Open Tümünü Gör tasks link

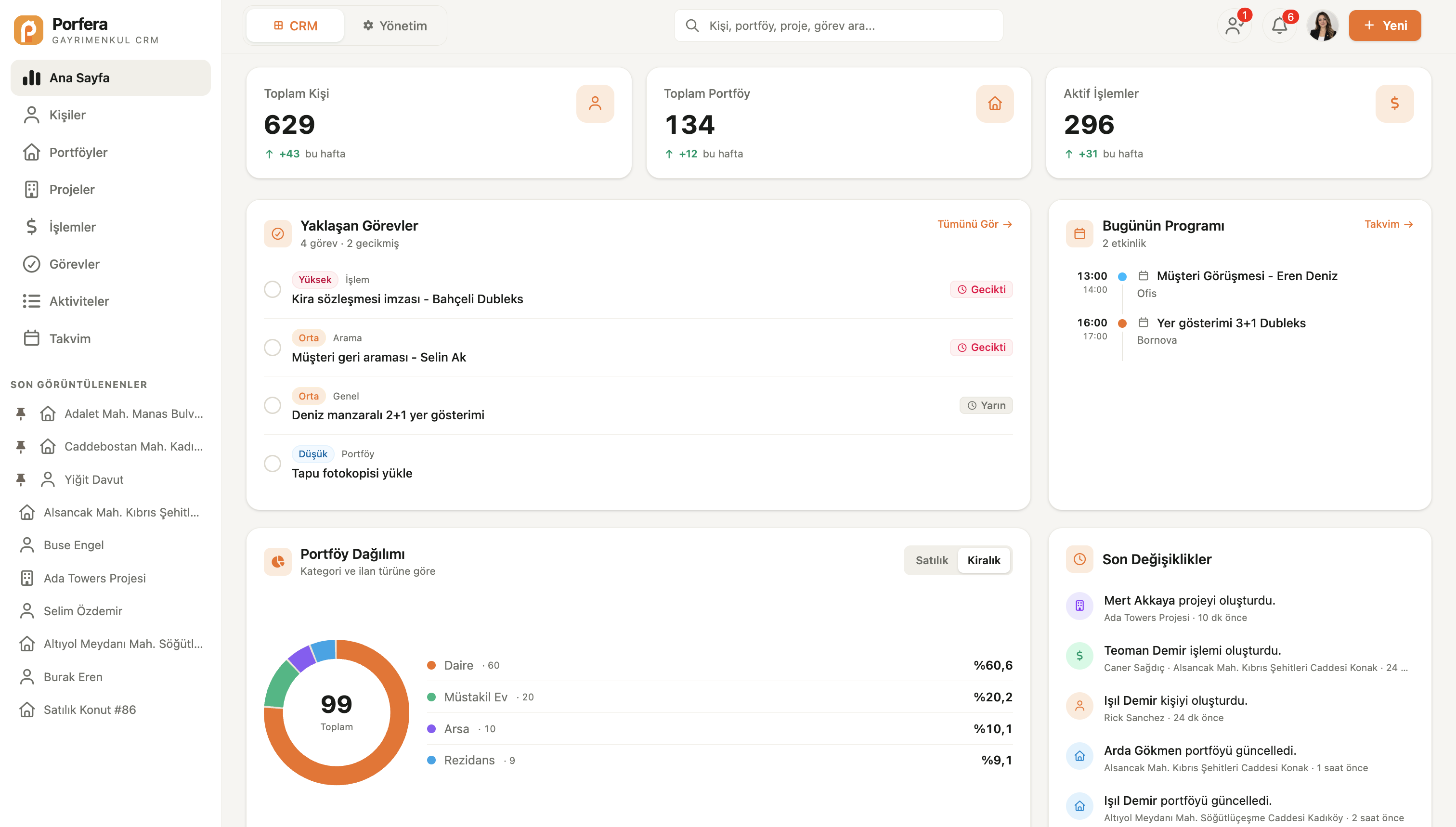point(975,224)
